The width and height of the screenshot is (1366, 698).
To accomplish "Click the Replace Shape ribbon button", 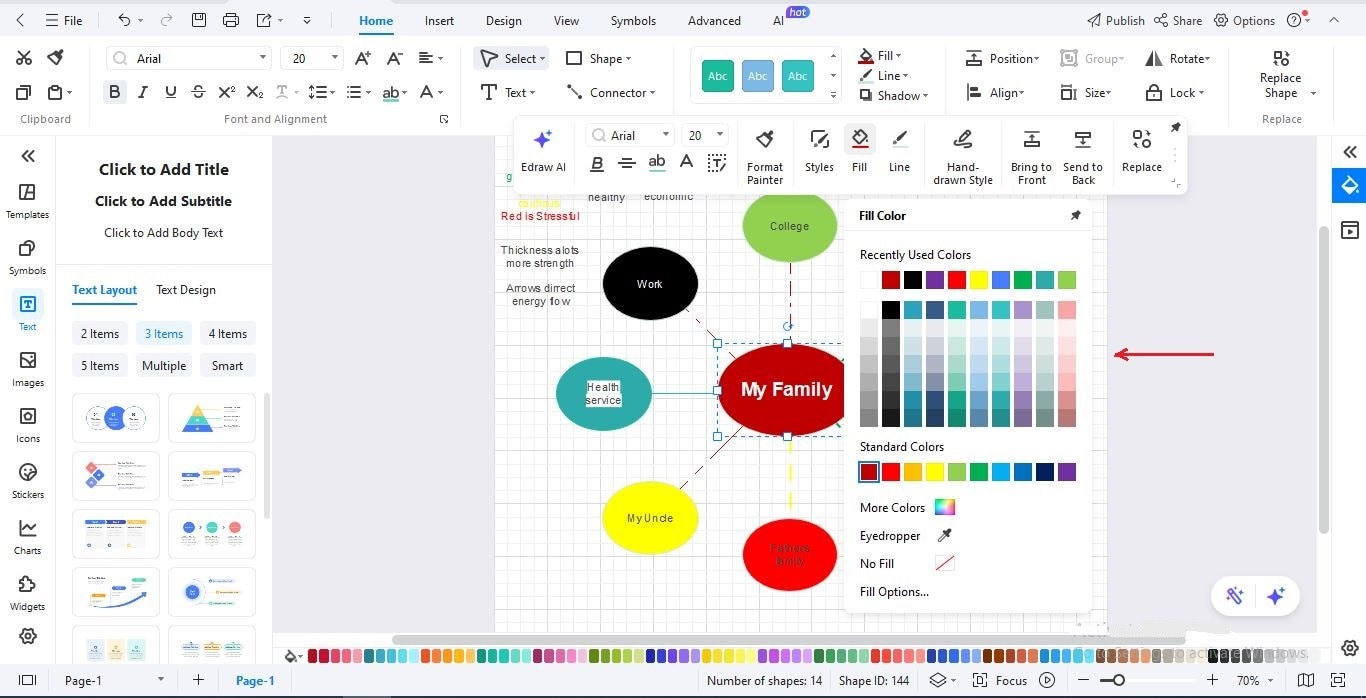I will click(1281, 74).
